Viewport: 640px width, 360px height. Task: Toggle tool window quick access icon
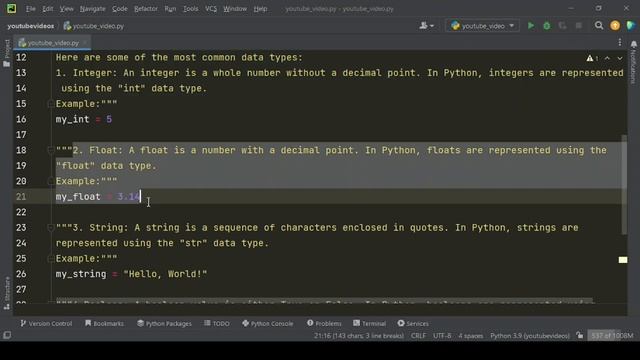tap(7, 335)
